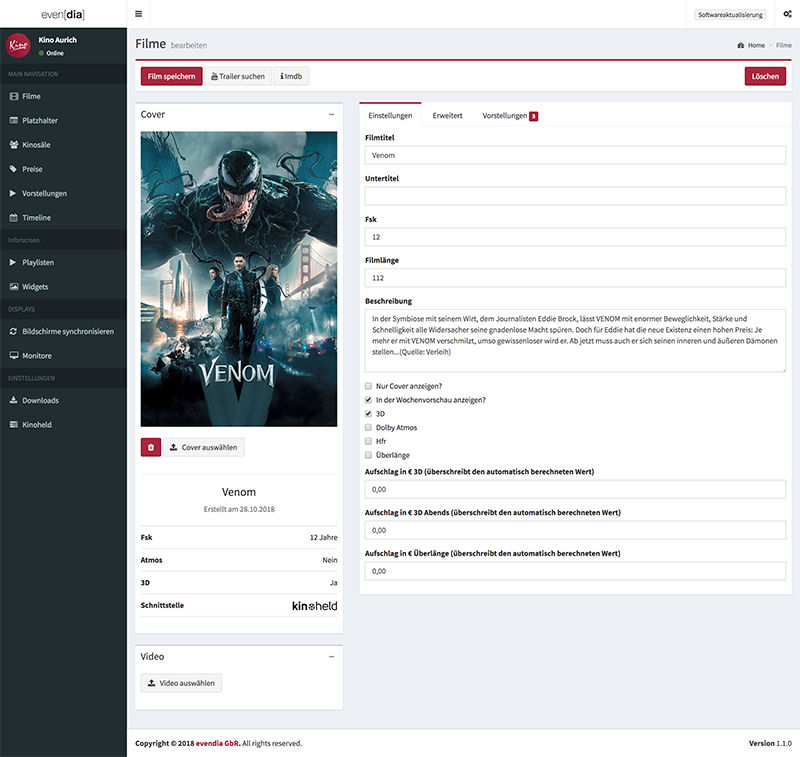Viewport: 800px width, 757px height.
Task: Focus the Aufschlag Überlänge field
Action: click(x=575, y=571)
